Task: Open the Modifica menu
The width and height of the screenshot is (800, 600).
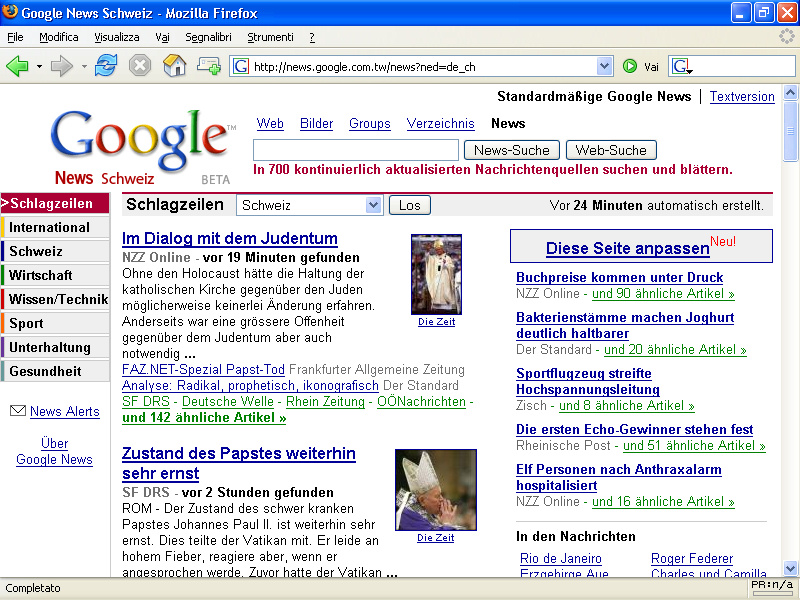Action: tap(59, 37)
